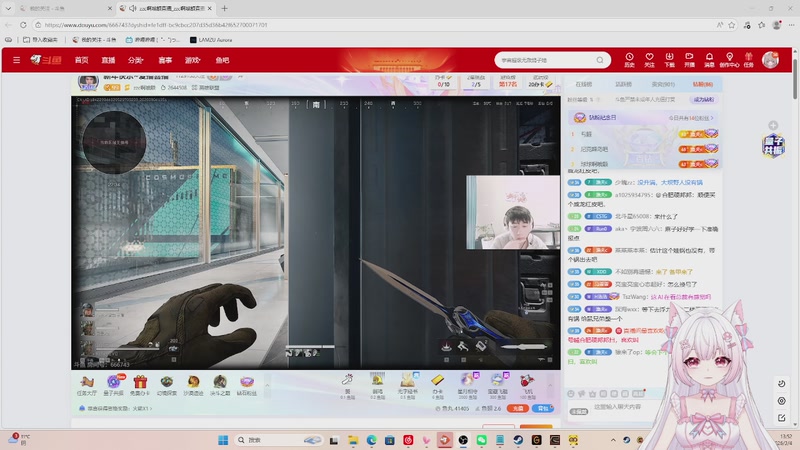Expand the gift list chevron on right
The image size is (800, 450).
tap(551, 386)
